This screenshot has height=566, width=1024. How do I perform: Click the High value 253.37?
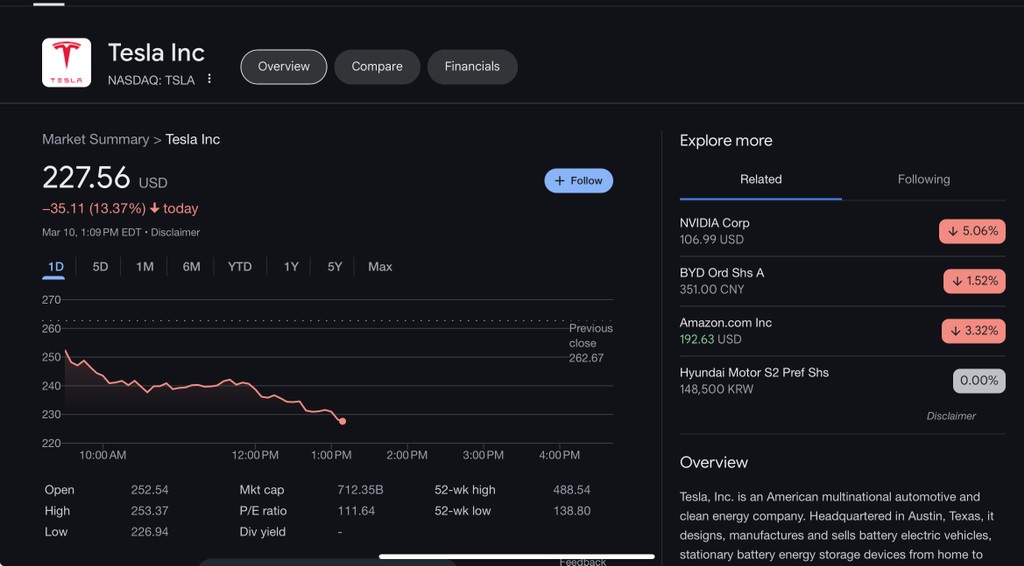click(150, 511)
